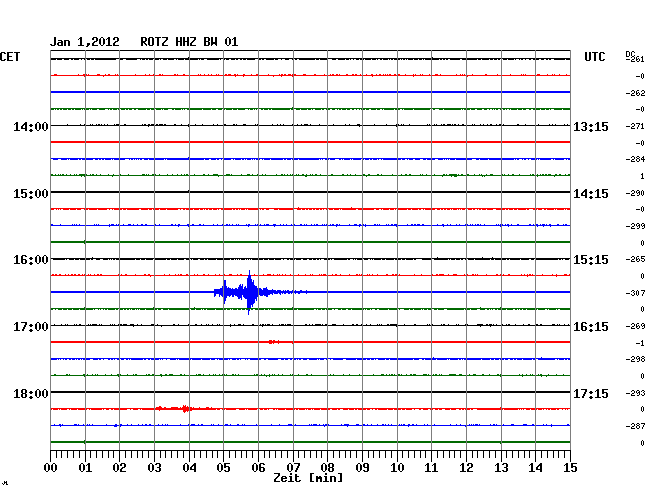This screenshot has height=494, width=650.
Task: Select the 15:00 CET time label
Action: point(31,194)
